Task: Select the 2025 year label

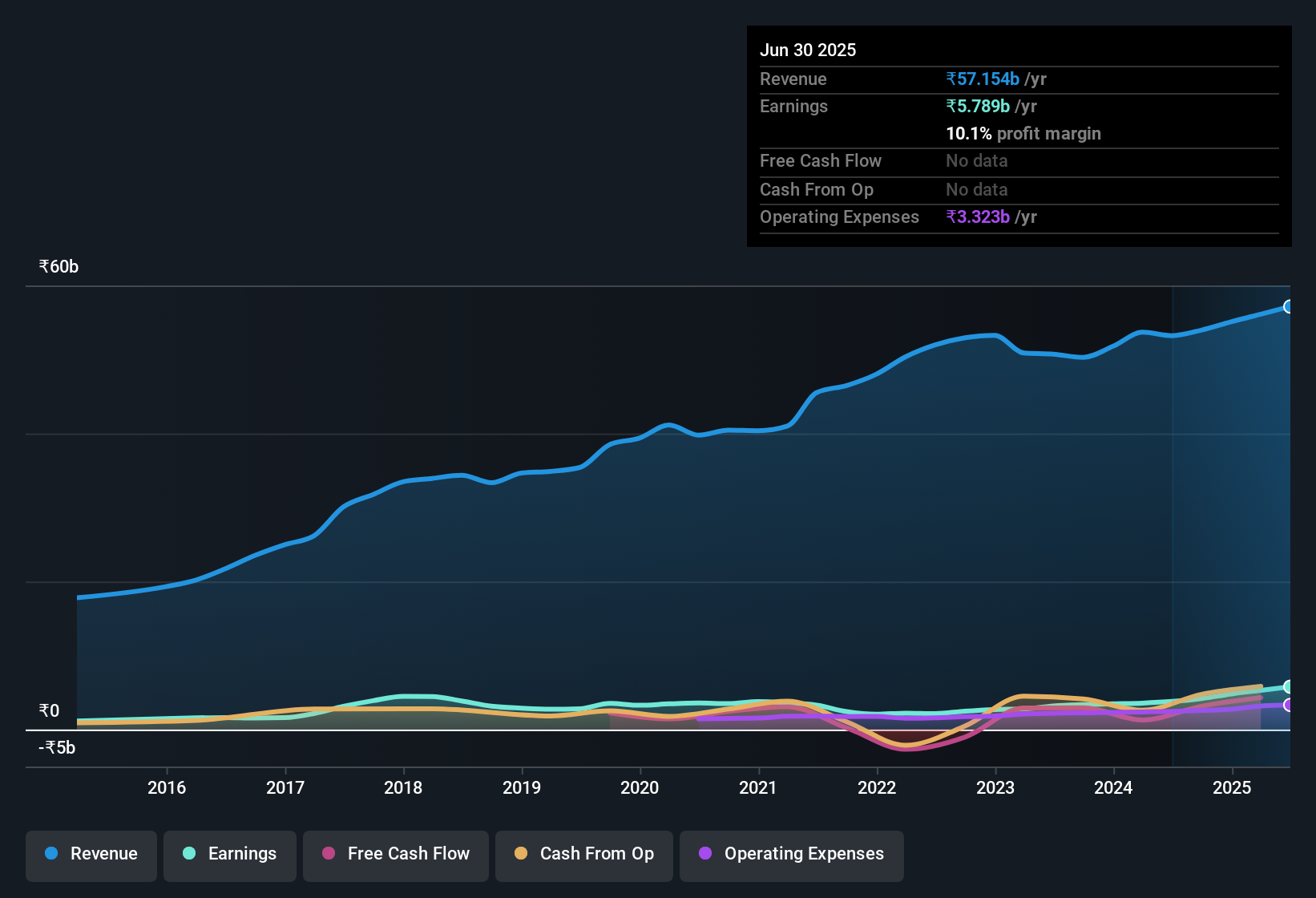Action: [1232, 788]
